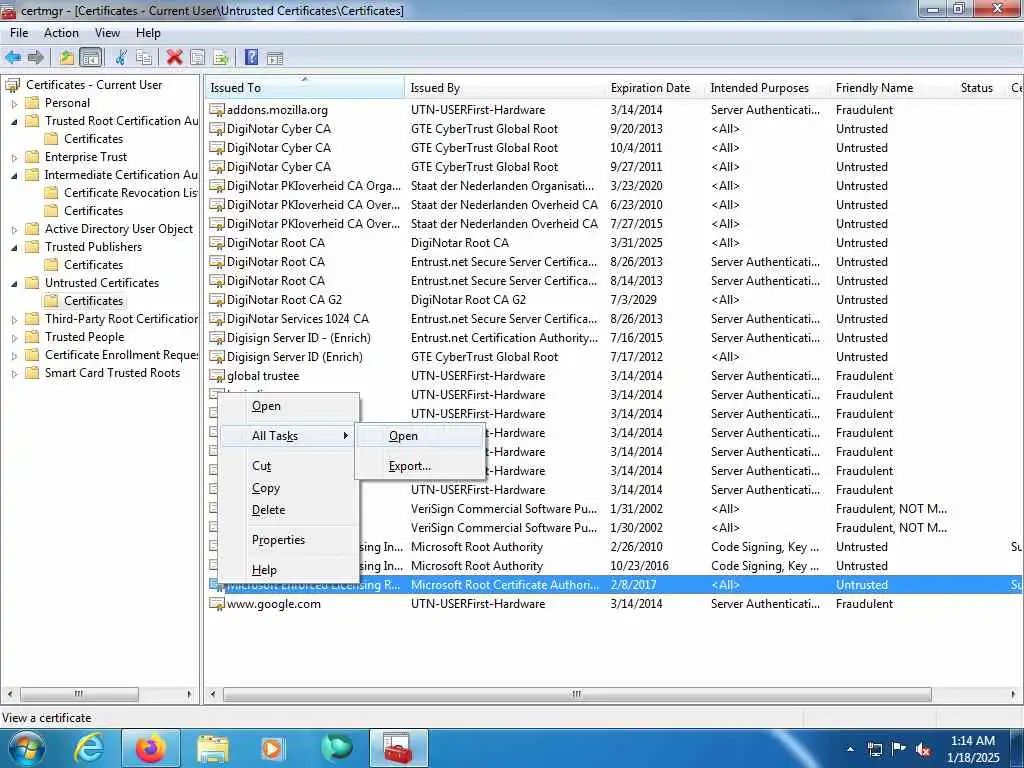Click the Personal folder icon in tree
1024x768 pixels.
32,103
